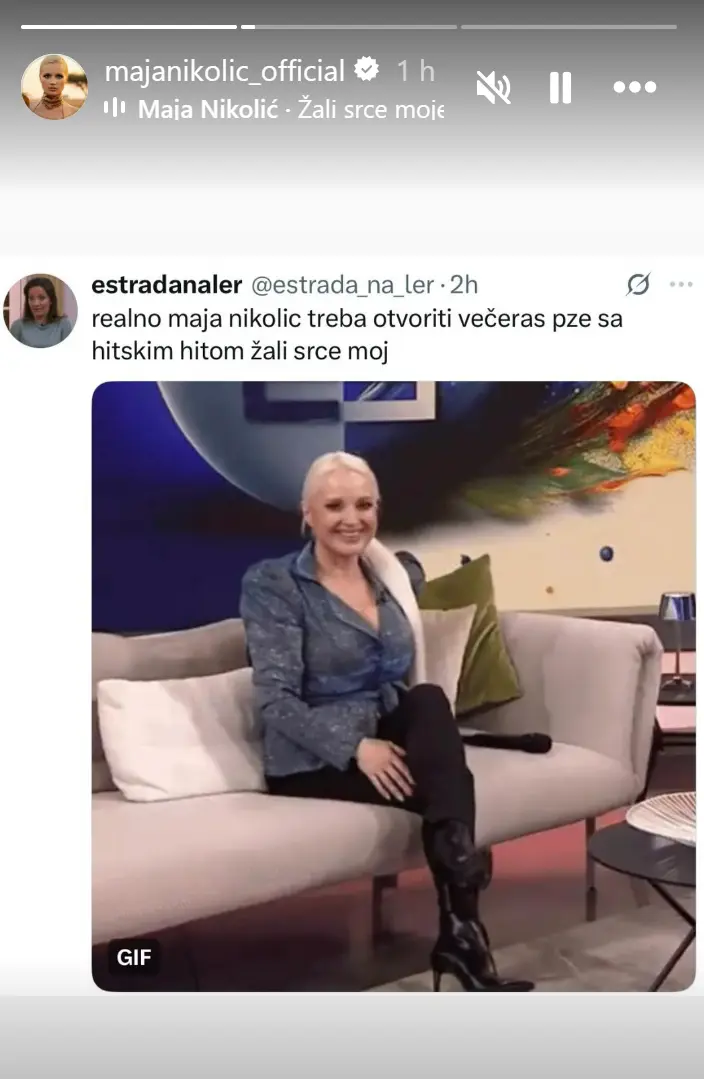Screen dimensions: 704x1079
Task: Select the second story progress segment
Action: pyautogui.click(x=349, y=27)
